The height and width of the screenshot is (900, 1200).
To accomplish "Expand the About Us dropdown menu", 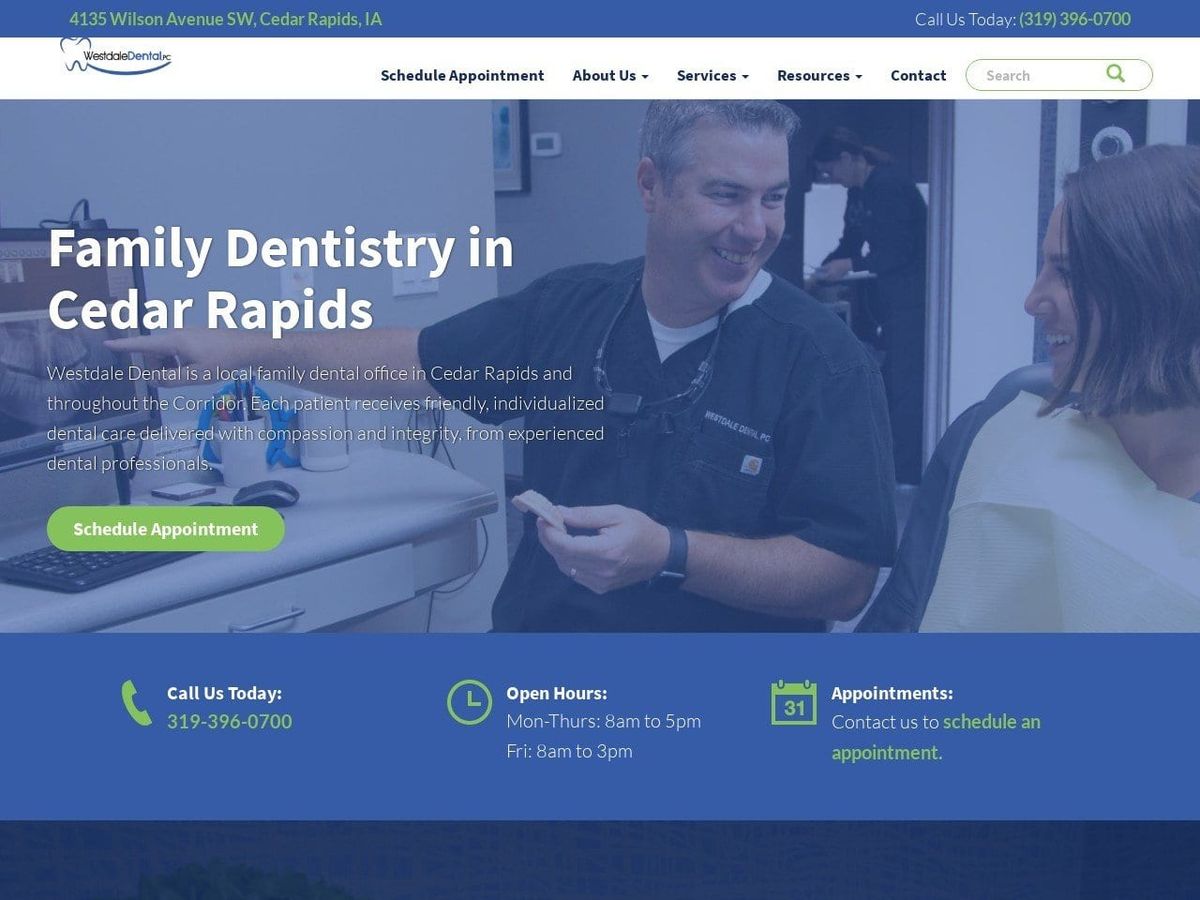I will [610, 75].
